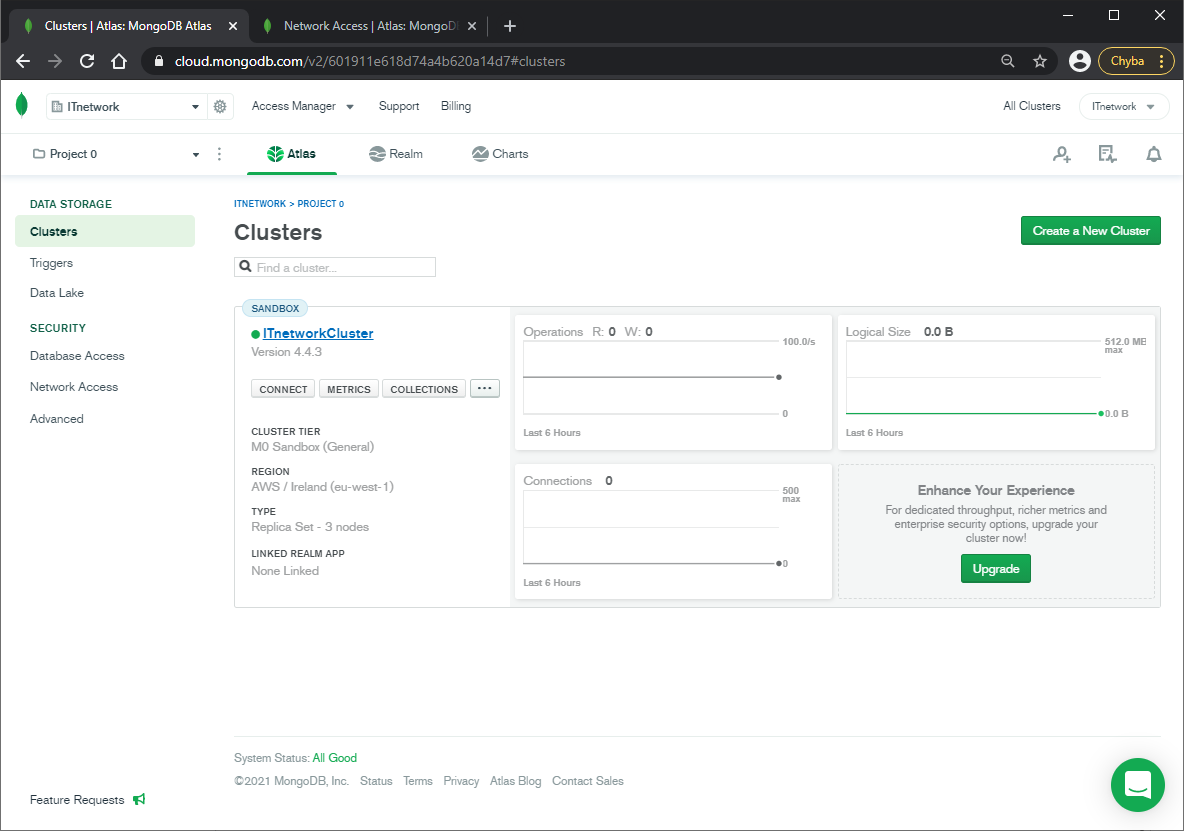This screenshot has height=831, width=1184.
Task: Click the Find a cluster search field
Action: click(x=335, y=267)
